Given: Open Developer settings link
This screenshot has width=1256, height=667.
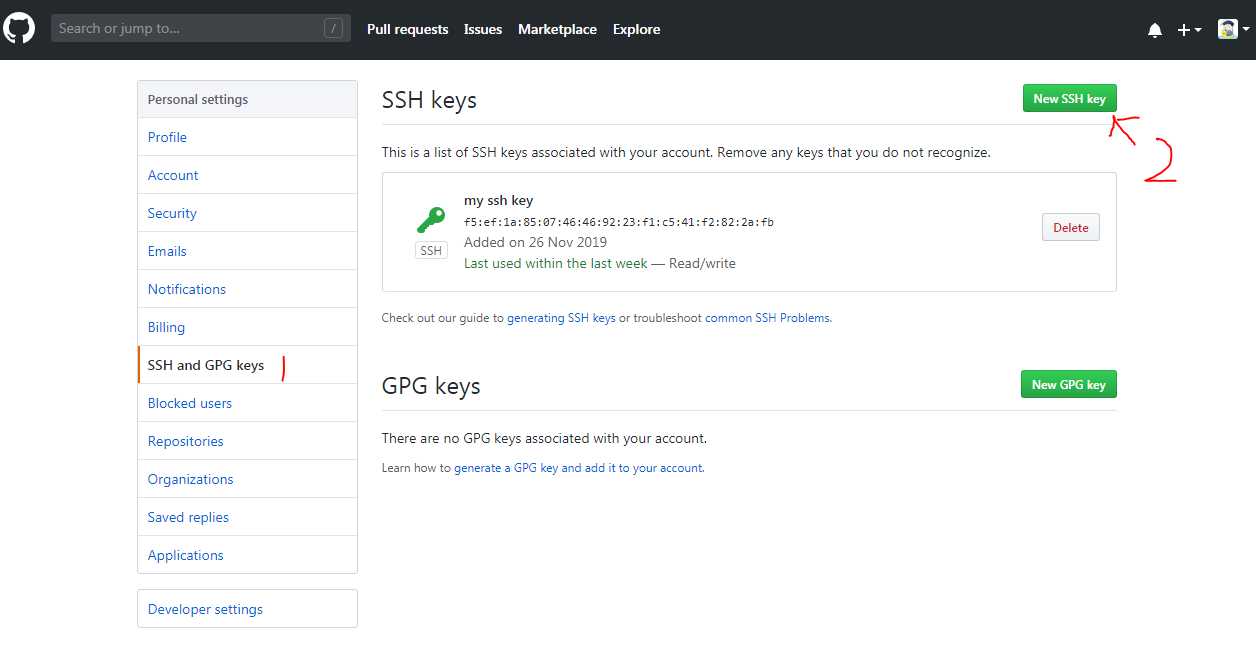Looking at the screenshot, I should point(247,609).
